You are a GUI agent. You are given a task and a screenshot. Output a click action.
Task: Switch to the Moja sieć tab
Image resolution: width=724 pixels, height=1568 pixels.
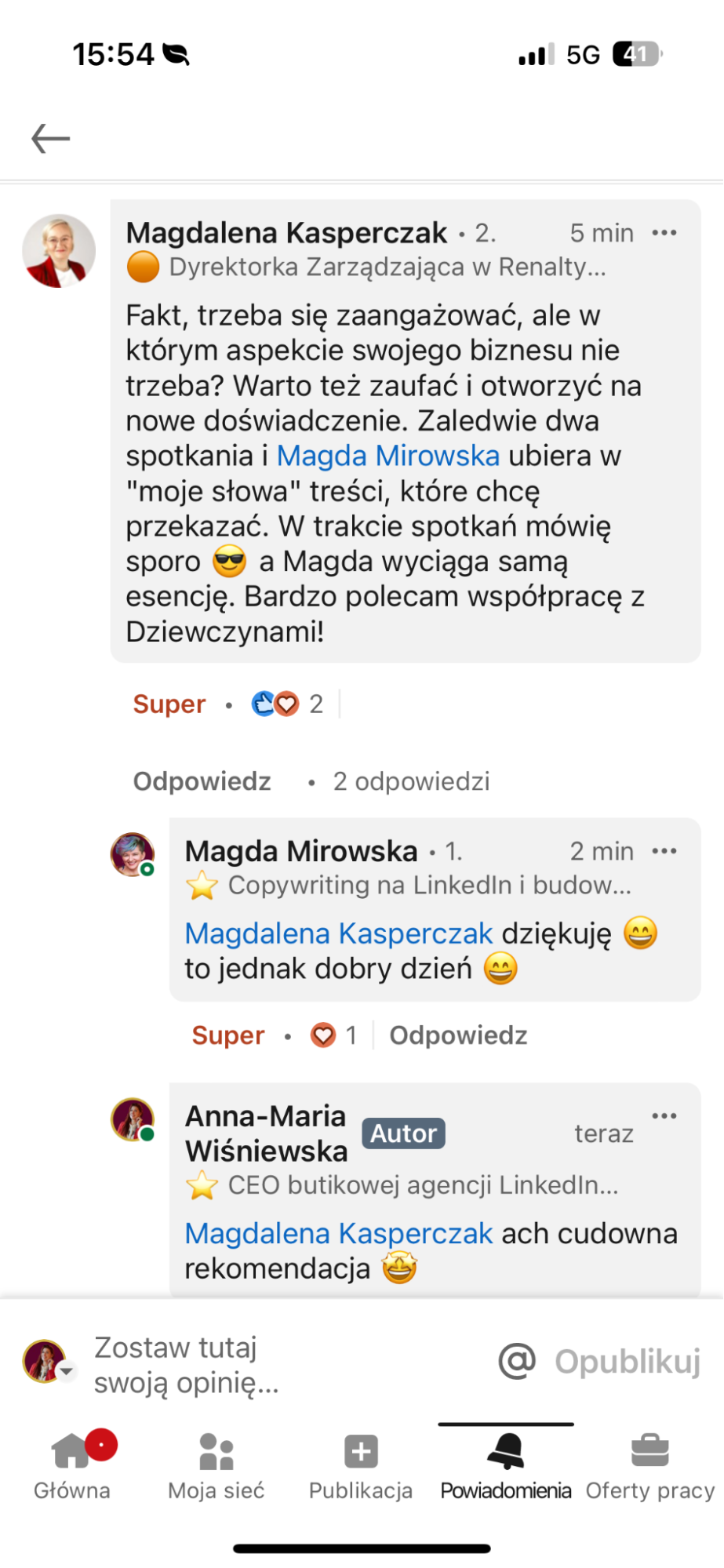216,1463
